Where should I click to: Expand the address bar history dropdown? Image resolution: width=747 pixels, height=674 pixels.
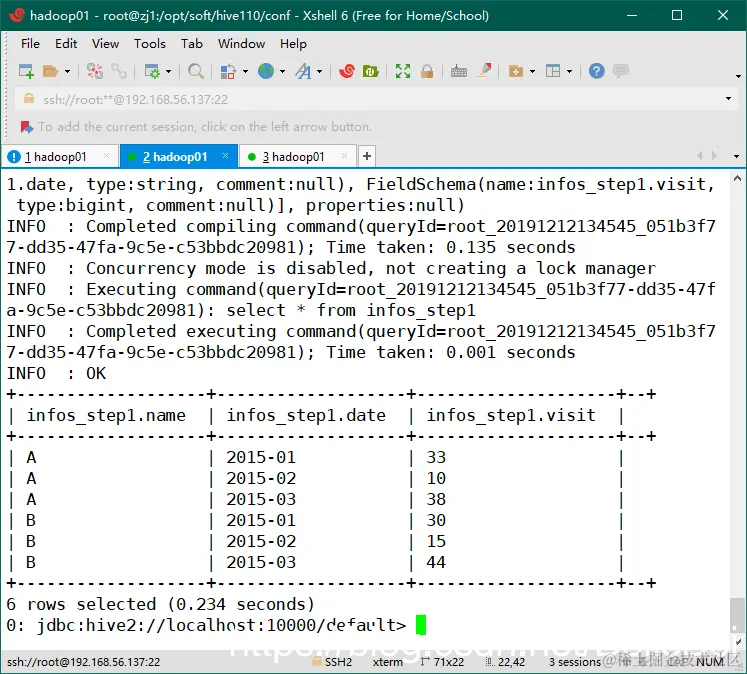click(x=728, y=99)
